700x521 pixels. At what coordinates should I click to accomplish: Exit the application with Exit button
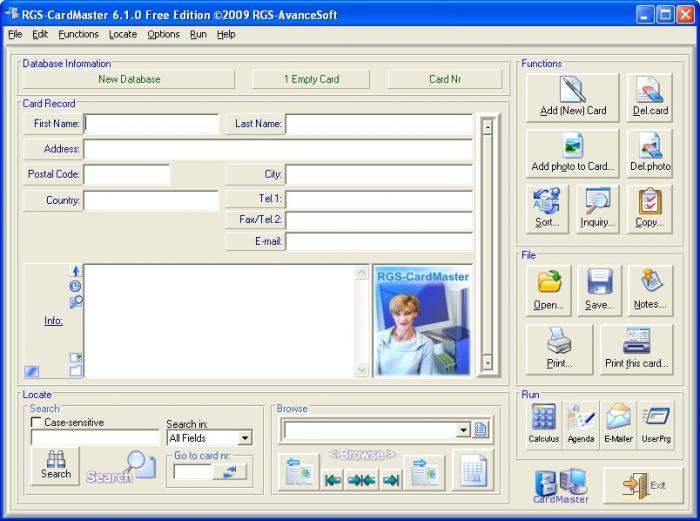tap(643, 486)
